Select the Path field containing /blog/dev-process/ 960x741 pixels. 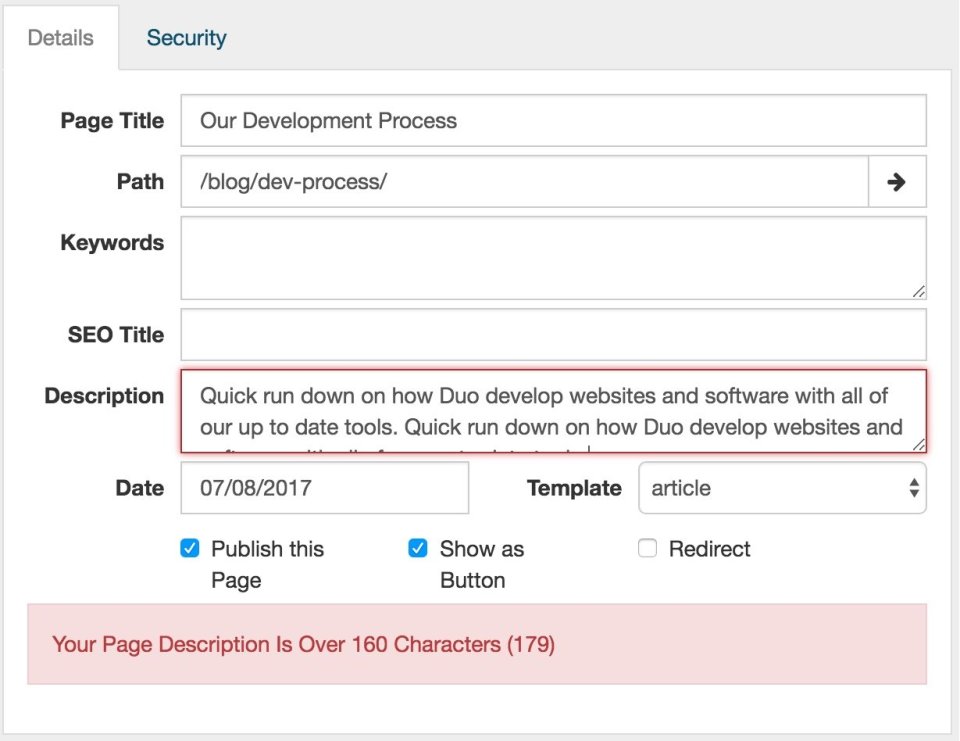pyautogui.click(x=520, y=181)
